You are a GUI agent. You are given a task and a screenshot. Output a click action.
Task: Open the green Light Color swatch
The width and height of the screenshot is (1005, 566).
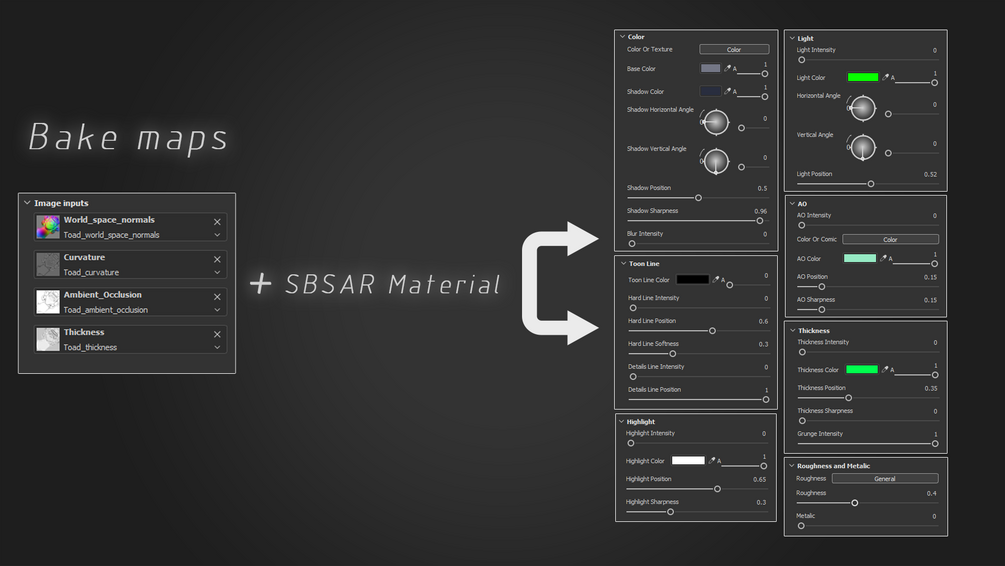[863, 77]
